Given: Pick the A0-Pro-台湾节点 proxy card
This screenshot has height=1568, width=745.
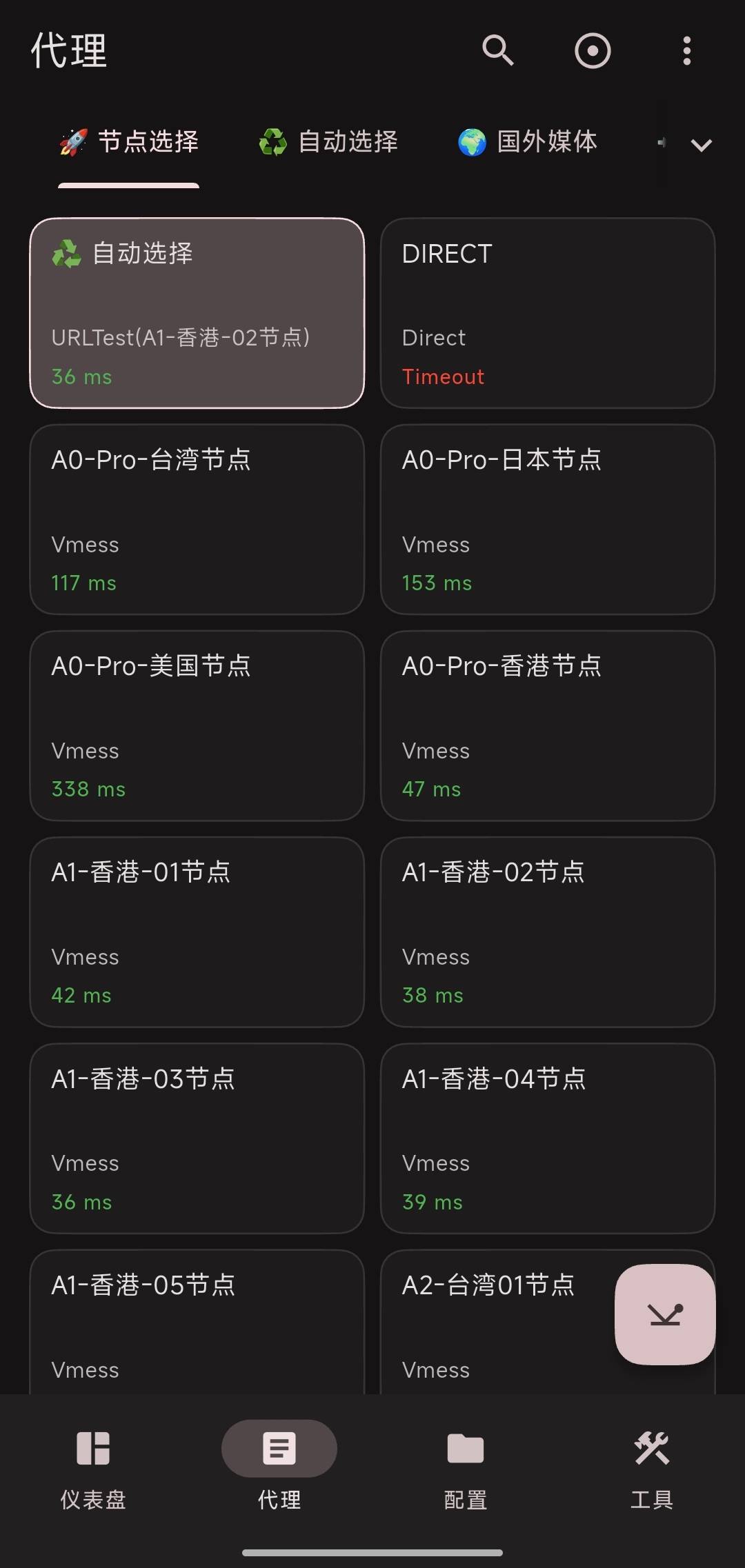Looking at the screenshot, I should coord(197,519).
